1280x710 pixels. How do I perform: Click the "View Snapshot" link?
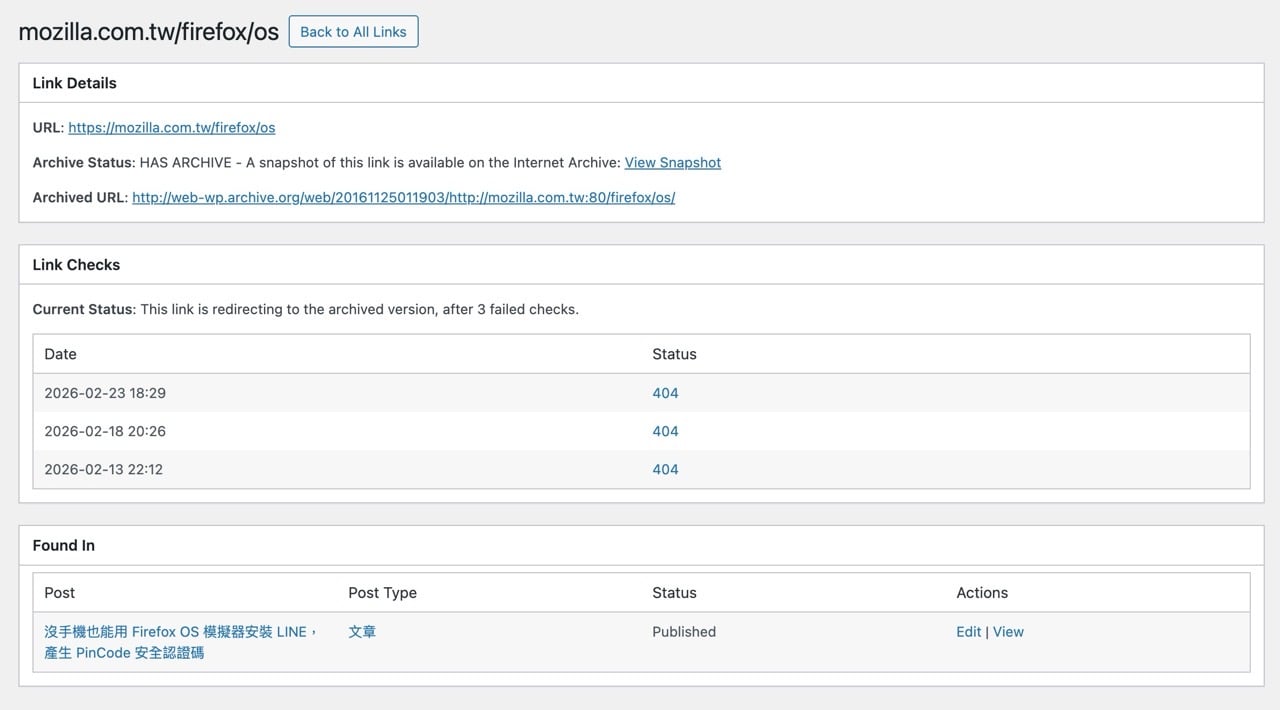coord(672,162)
